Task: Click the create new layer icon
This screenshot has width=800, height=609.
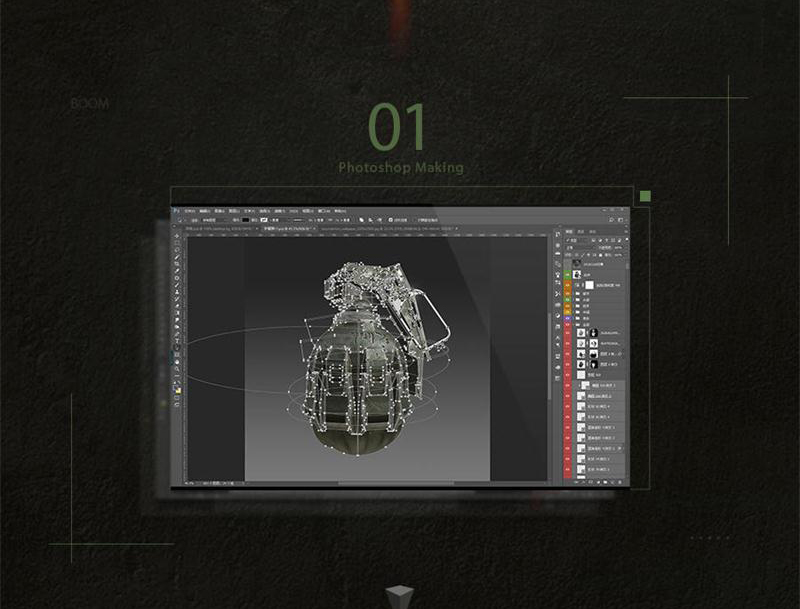Action: click(x=613, y=481)
